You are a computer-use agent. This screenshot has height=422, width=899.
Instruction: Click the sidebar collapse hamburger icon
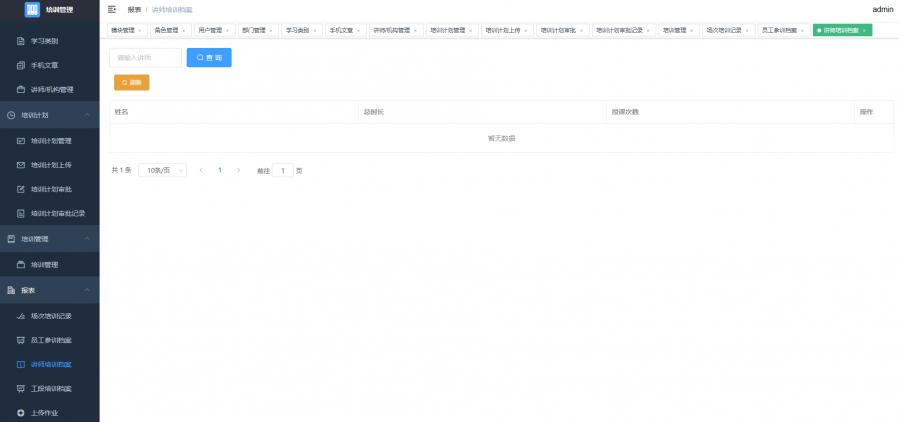[x=112, y=9]
